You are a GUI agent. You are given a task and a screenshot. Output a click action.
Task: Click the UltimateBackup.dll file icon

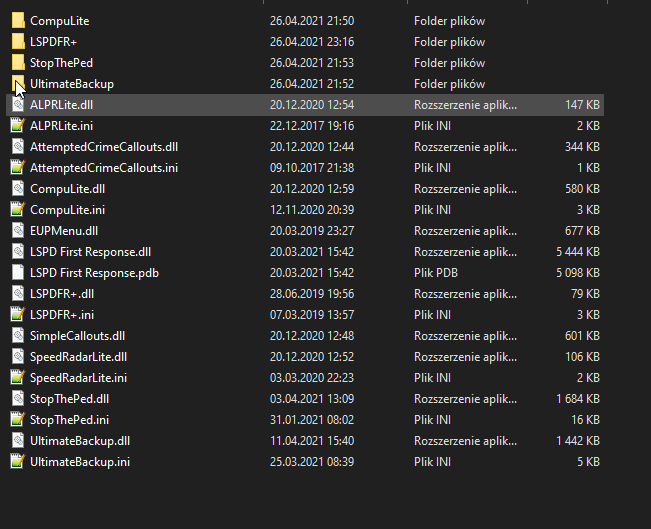coord(17,440)
